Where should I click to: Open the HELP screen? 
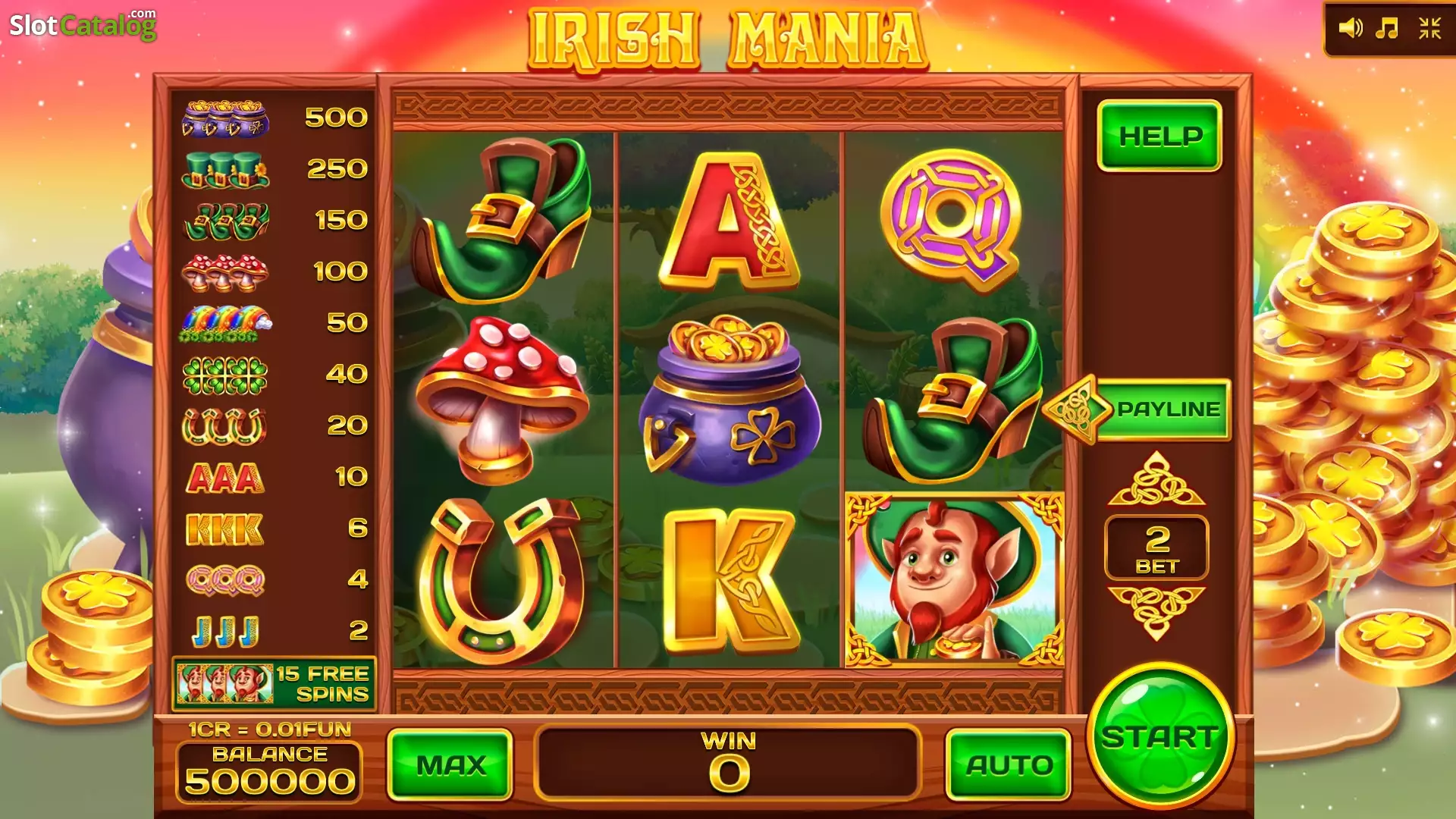click(x=1159, y=136)
